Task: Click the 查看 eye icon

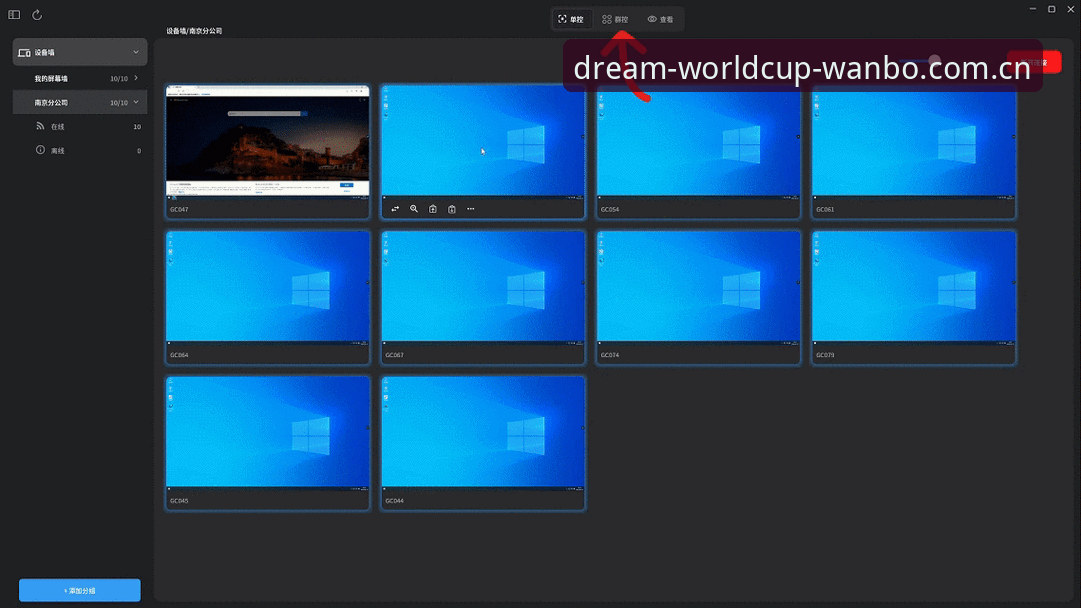Action: 651,19
